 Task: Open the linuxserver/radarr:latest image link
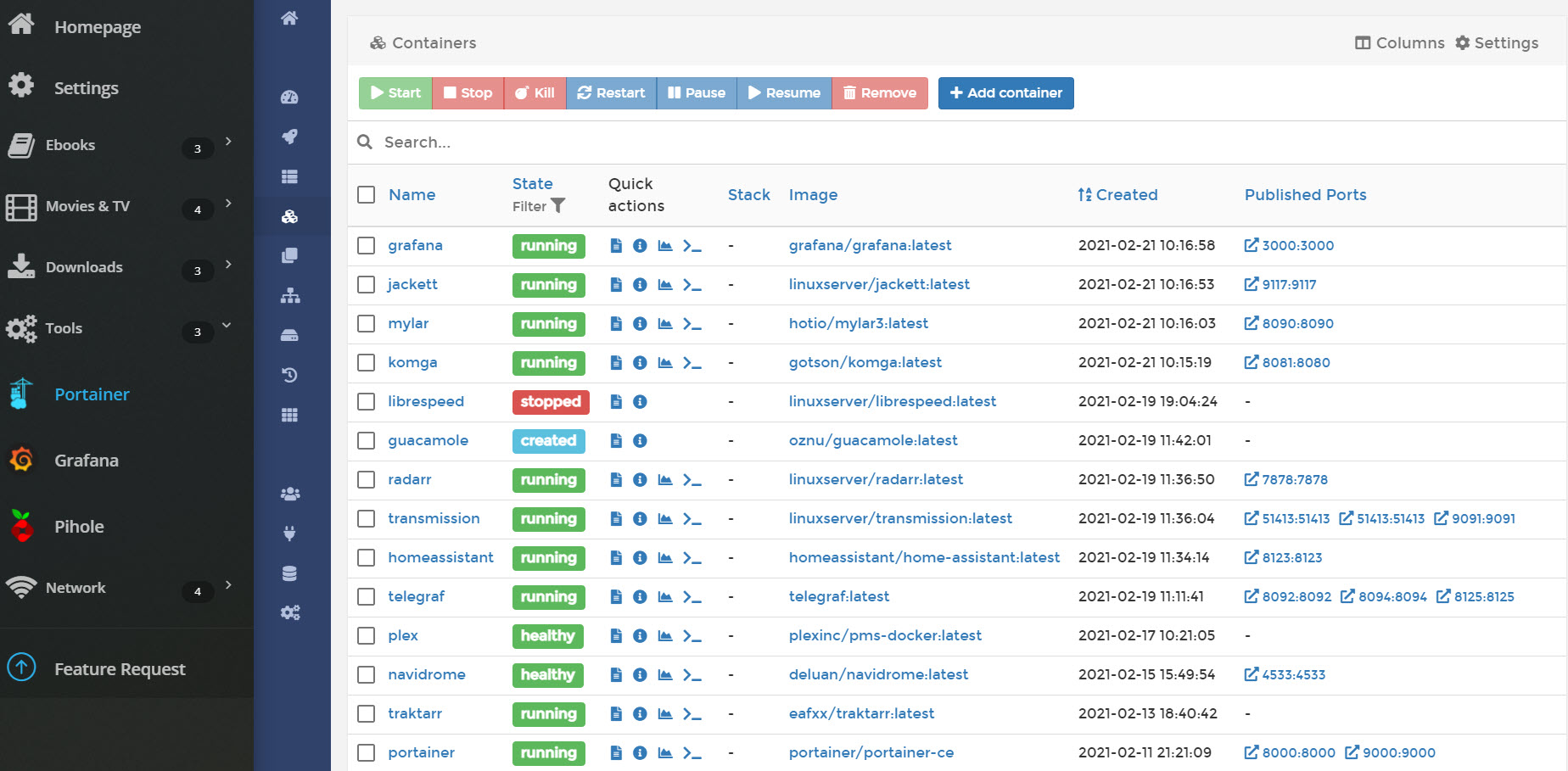[876, 480]
